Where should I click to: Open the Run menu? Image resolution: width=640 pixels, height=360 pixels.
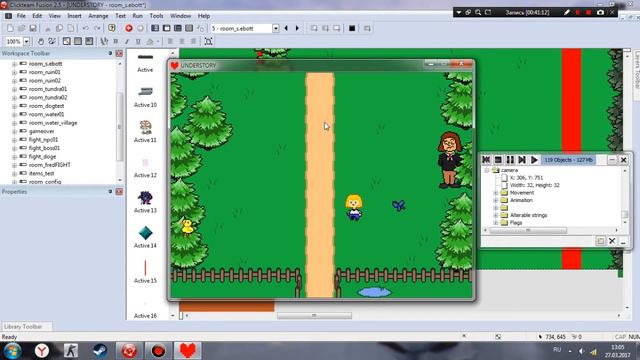click(138, 16)
